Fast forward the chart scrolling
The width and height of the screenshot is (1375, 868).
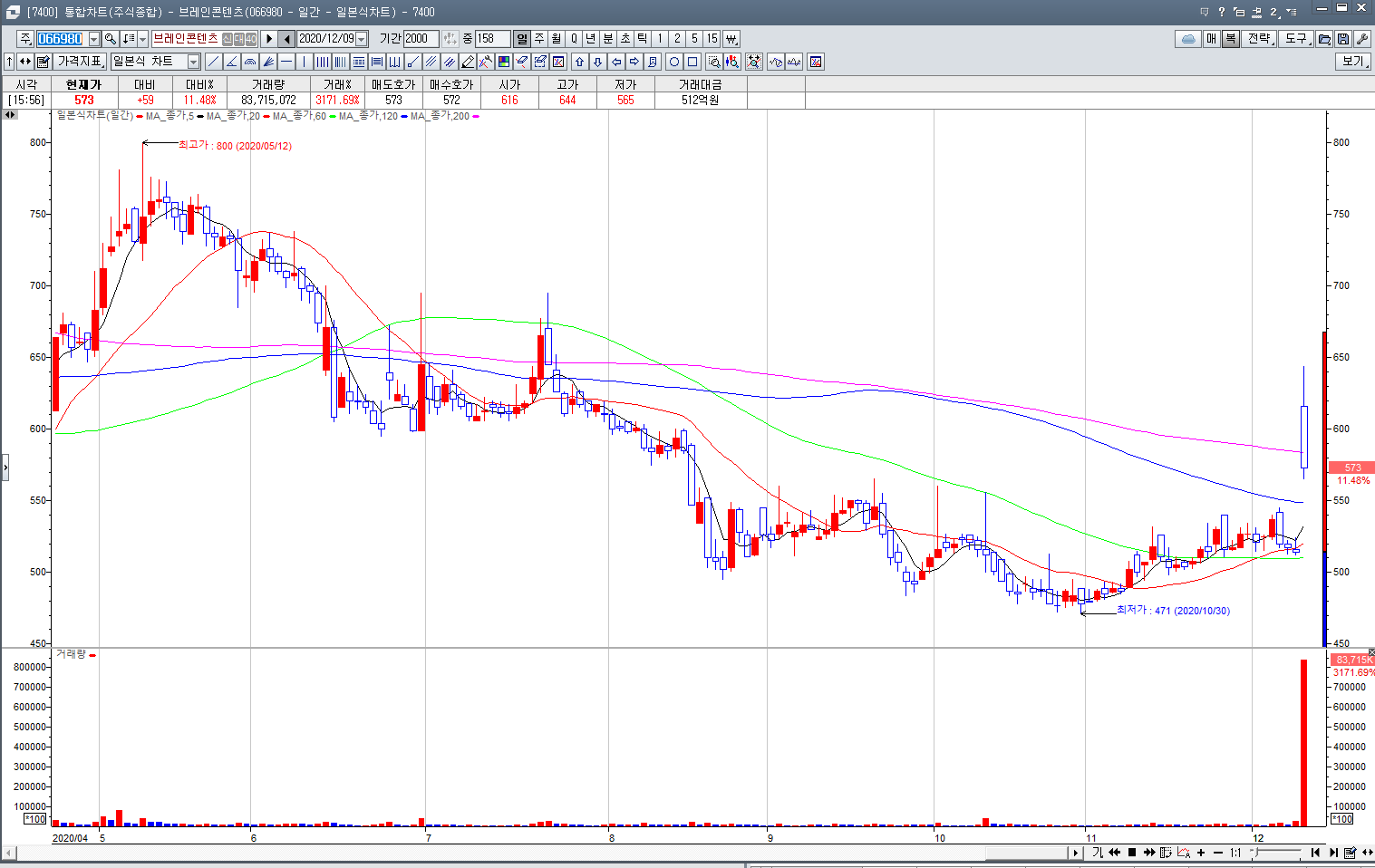click(x=1149, y=853)
